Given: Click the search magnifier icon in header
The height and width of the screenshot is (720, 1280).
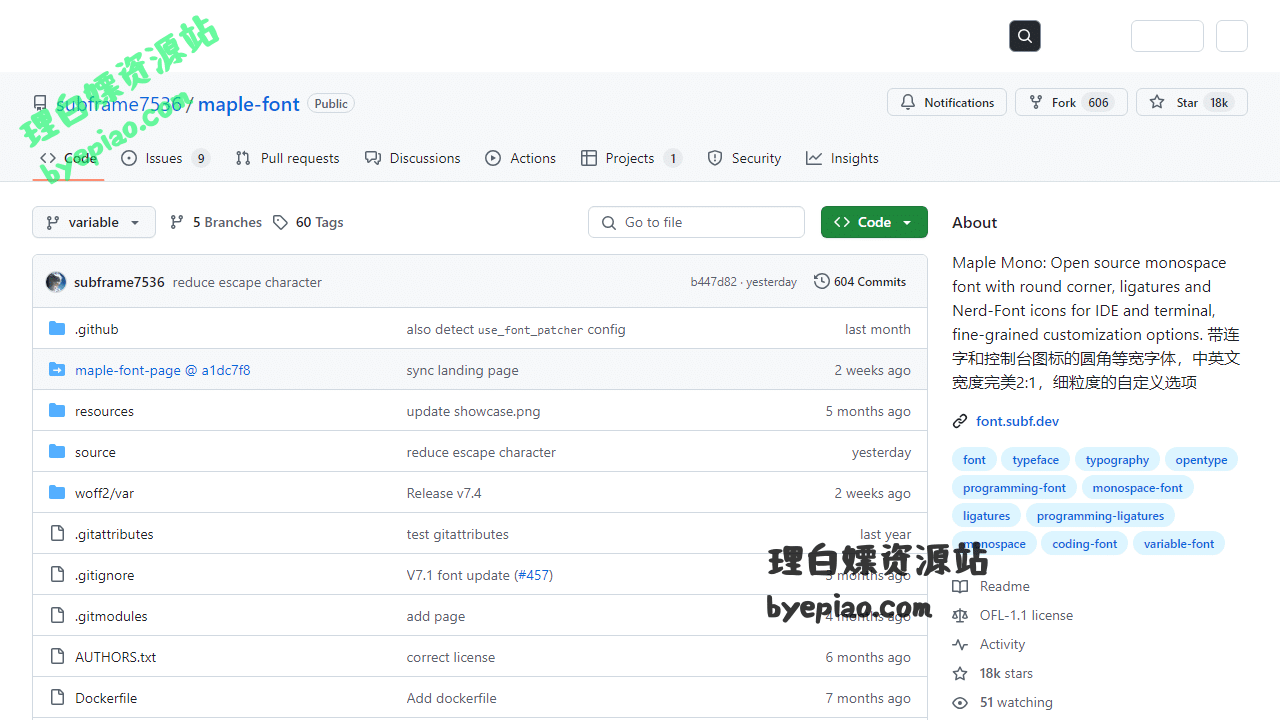Looking at the screenshot, I should pyautogui.click(x=1025, y=36).
